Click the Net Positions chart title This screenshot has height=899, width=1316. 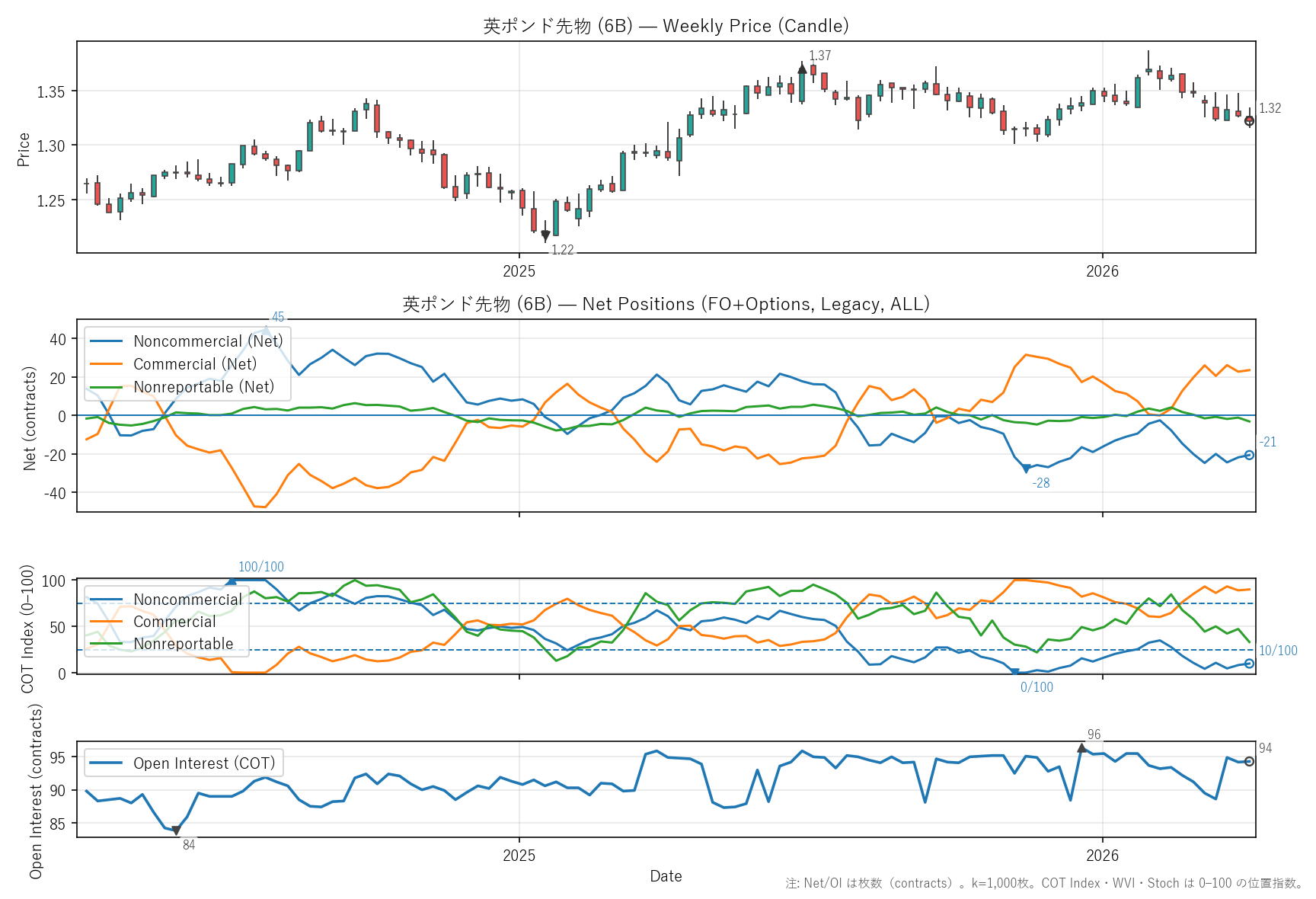coord(666,304)
